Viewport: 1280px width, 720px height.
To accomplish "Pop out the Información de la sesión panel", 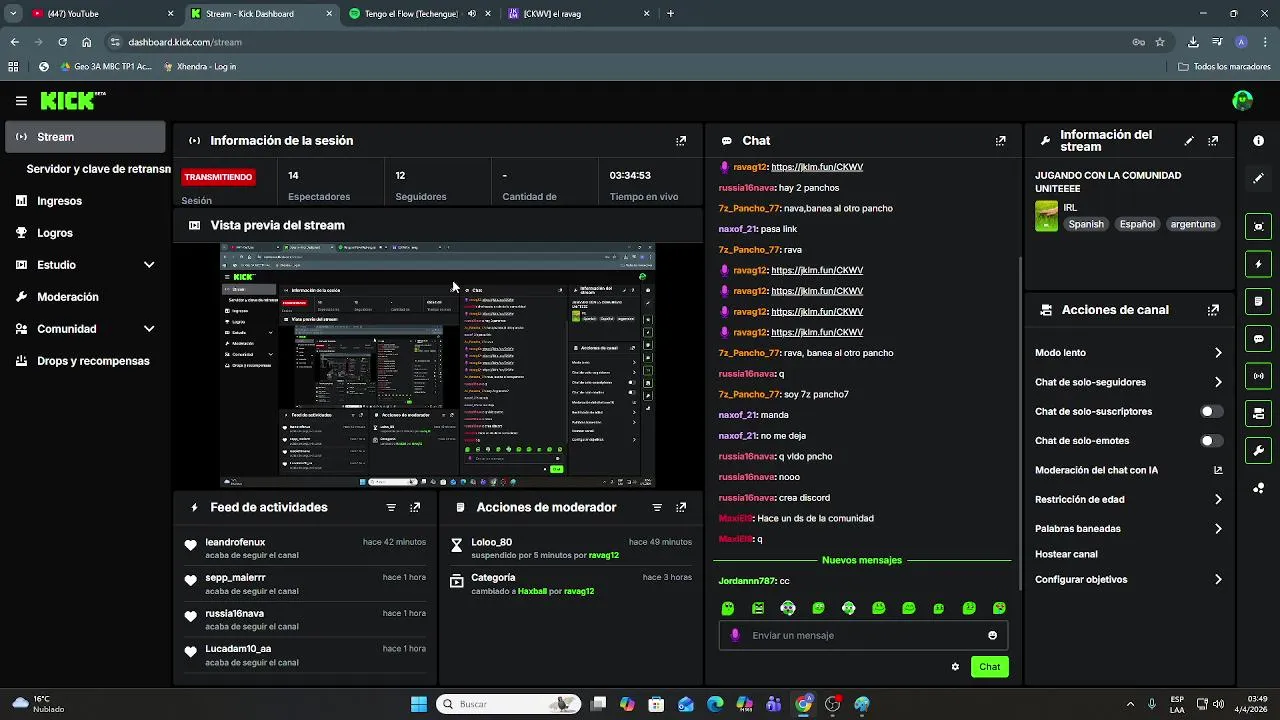I will [681, 141].
